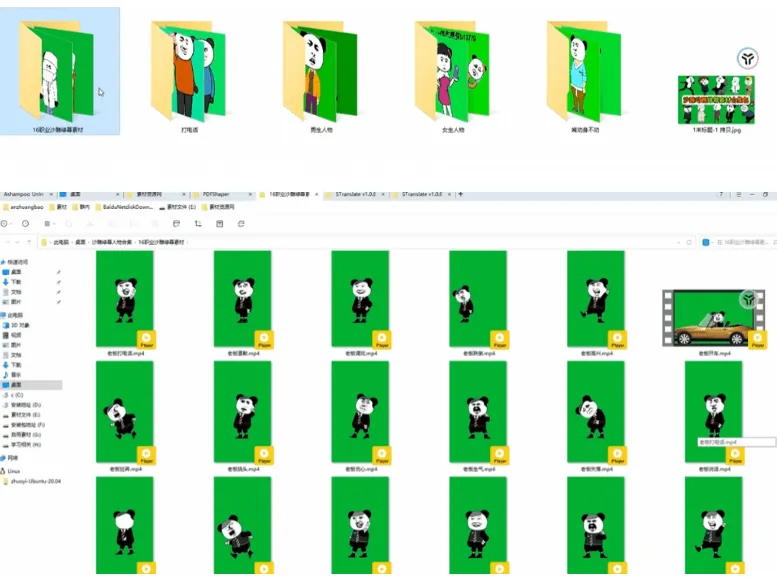The image size is (777, 579).
Task: Open 安装包地址 (F:) drive in sidebar
Action: pyautogui.click(x=24, y=425)
